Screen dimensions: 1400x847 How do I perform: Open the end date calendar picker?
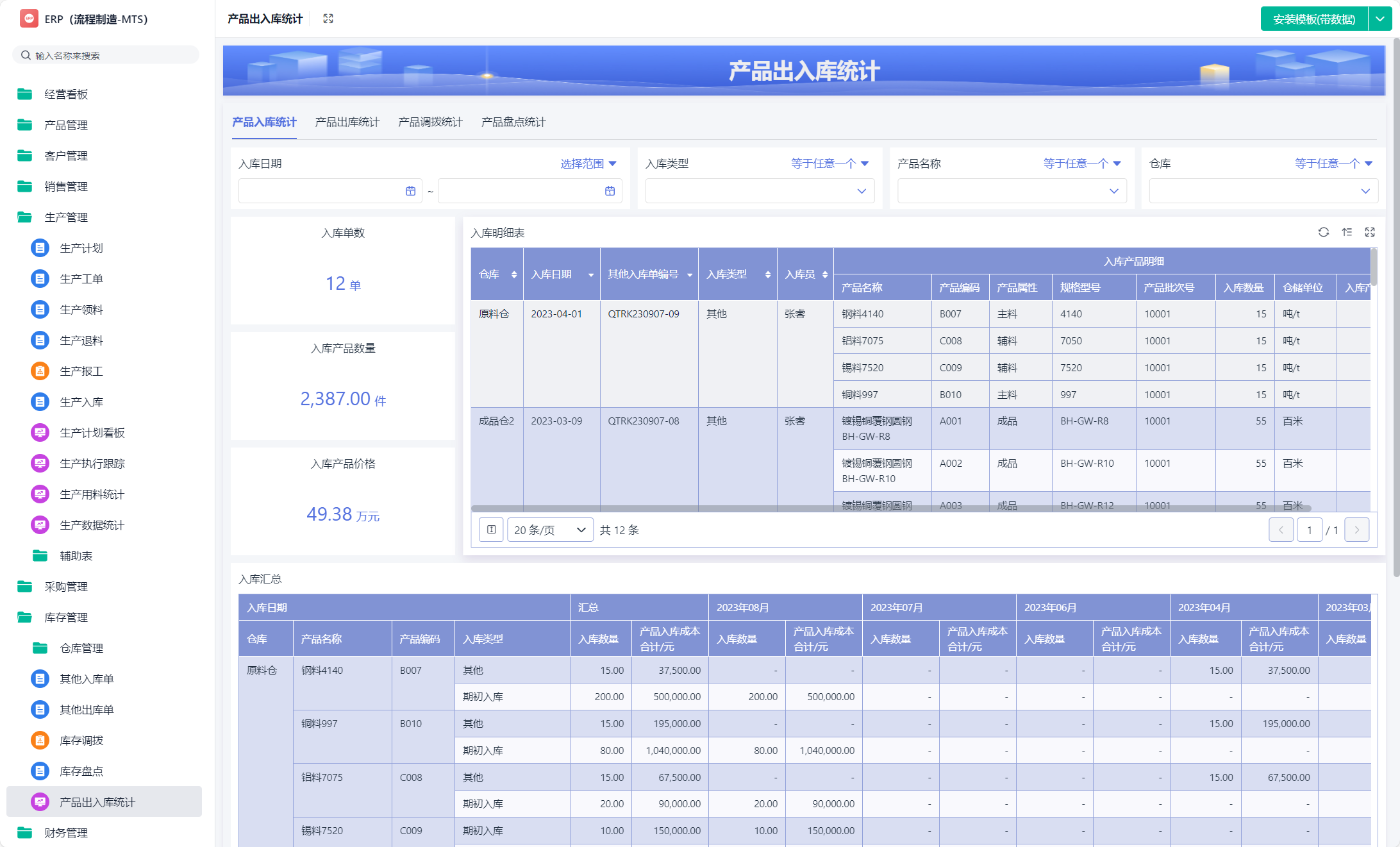click(610, 191)
